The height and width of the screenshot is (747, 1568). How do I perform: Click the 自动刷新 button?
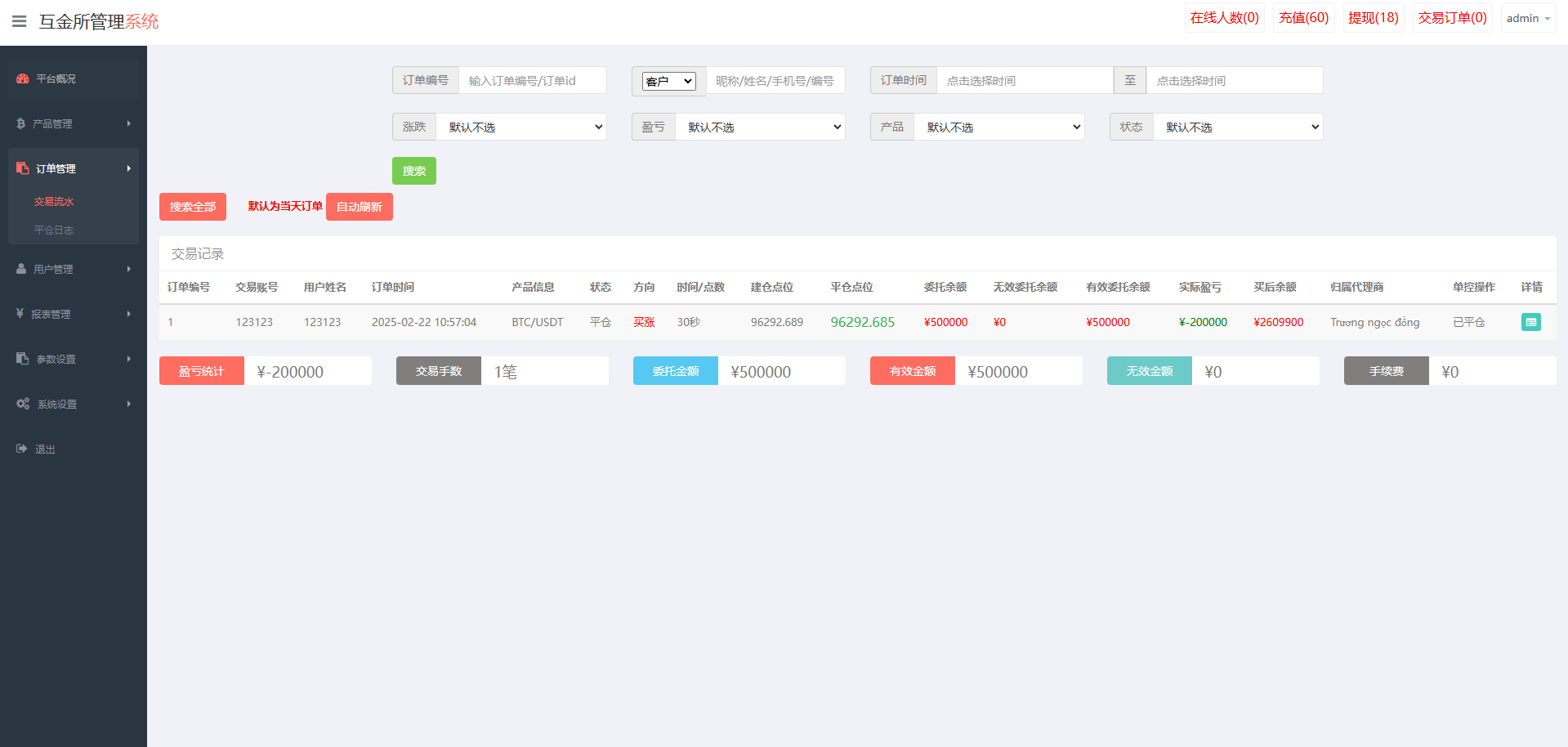tap(359, 207)
